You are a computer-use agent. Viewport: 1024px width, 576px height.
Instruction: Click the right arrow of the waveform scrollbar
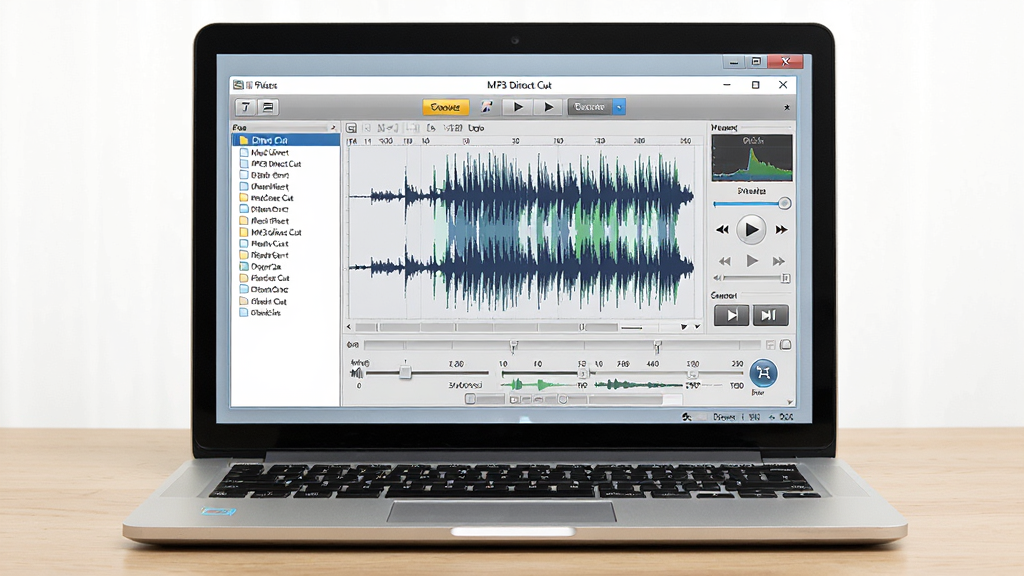pyautogui.click(x=684, y=327)
